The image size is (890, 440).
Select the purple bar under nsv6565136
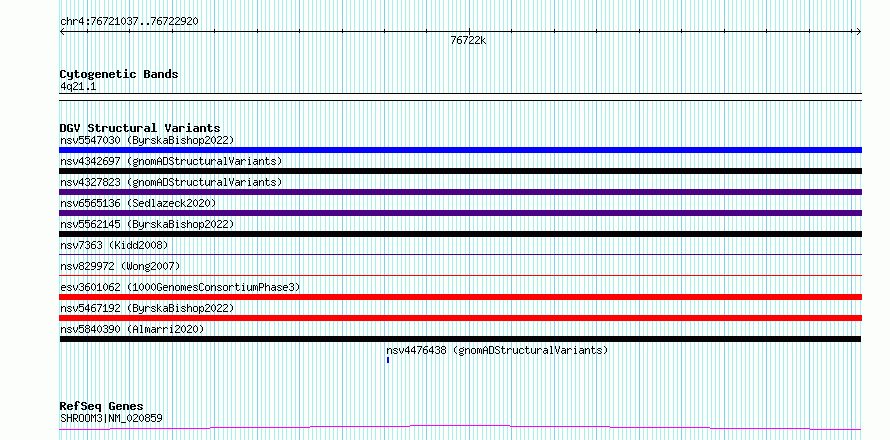coord(460,213)
